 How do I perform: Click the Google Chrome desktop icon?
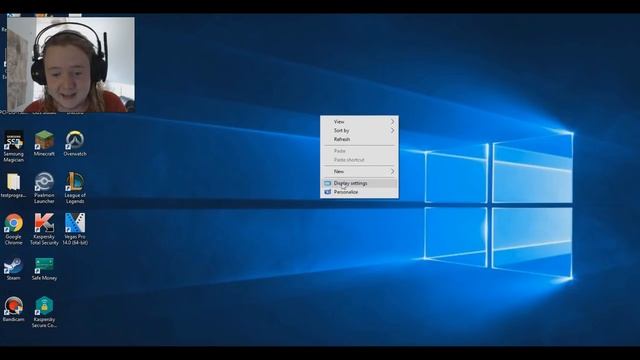point(13,229)
